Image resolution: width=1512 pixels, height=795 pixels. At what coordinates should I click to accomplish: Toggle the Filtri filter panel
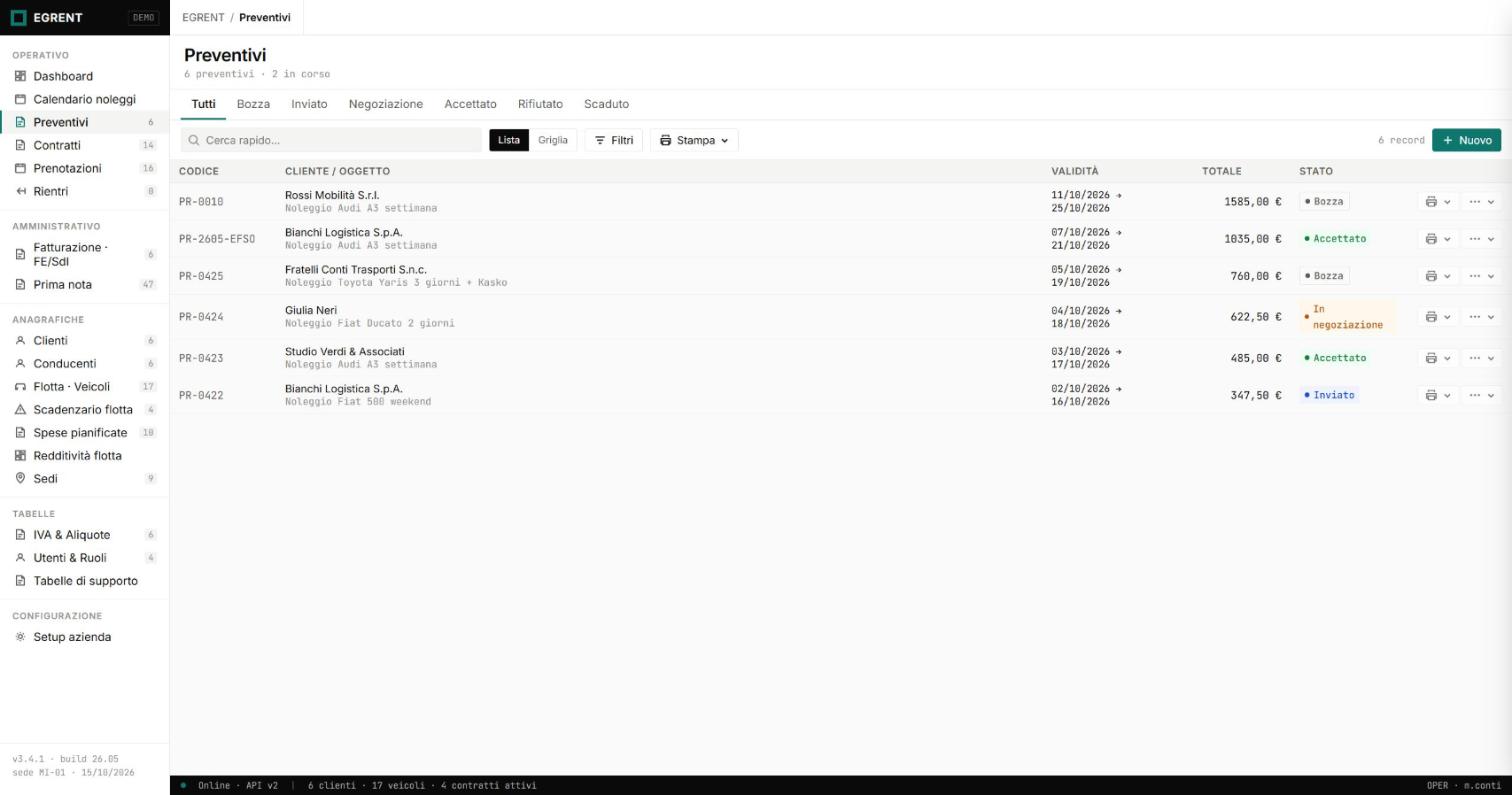[x=614, y=140]
